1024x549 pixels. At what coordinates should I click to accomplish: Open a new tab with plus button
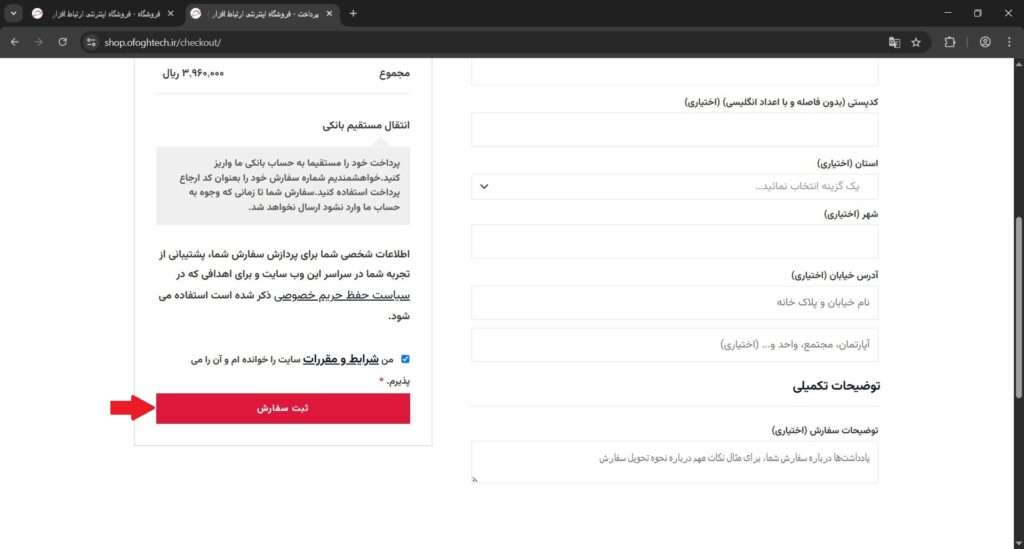click(353, 13)
